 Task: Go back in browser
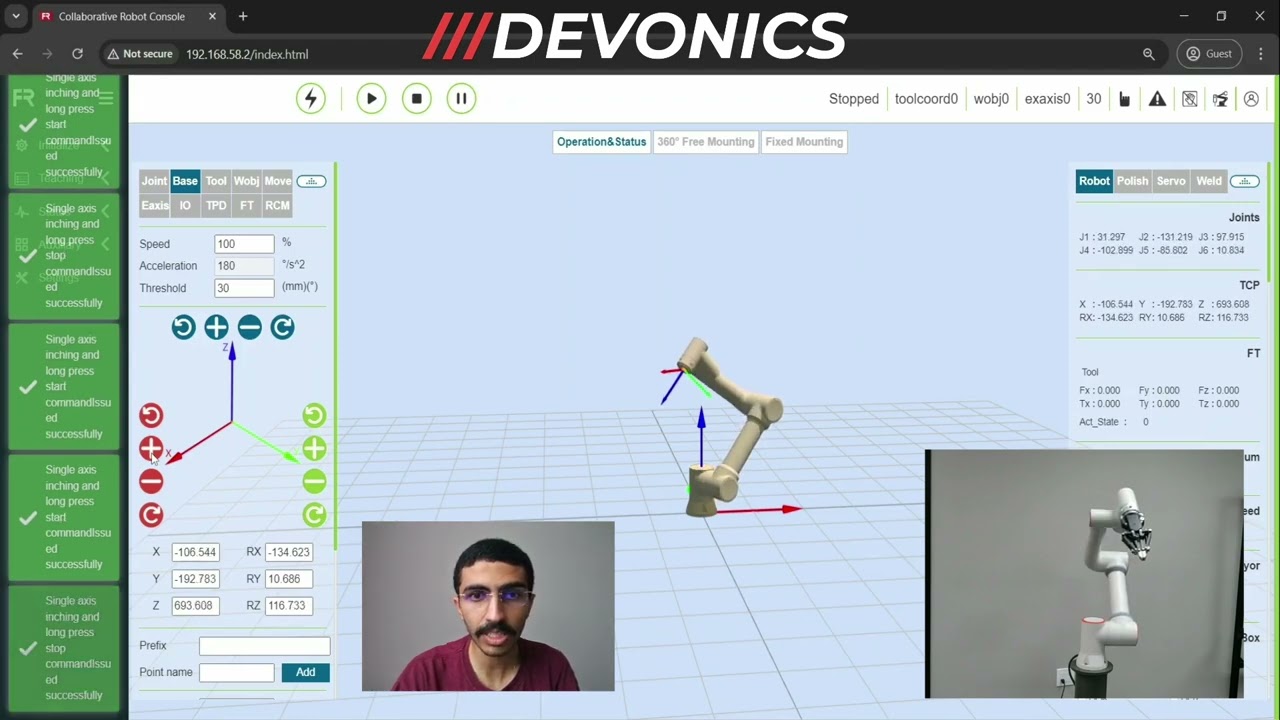coord(18,54)
